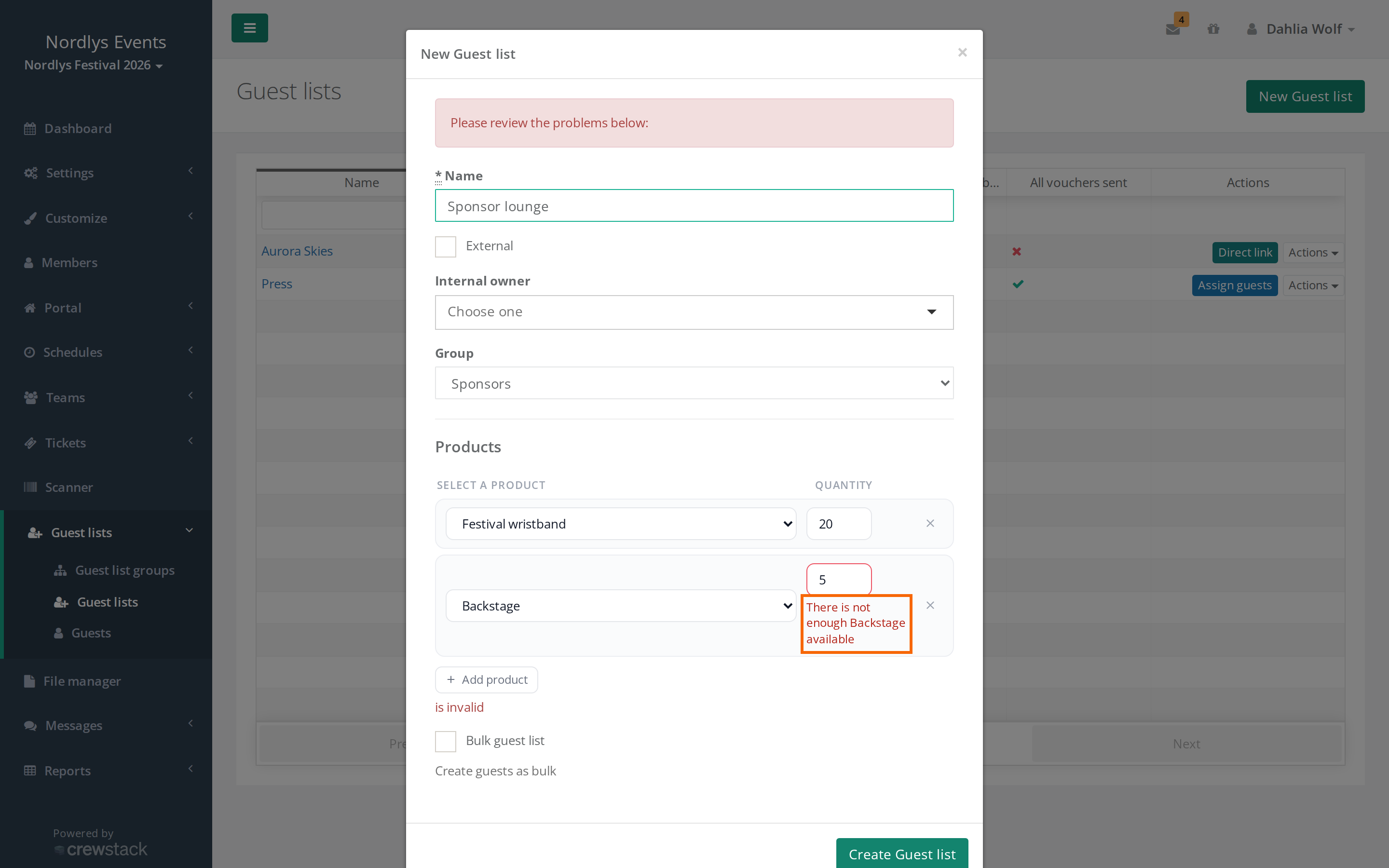
Task: Expand the Customize sidebar section
Action: pyautogui.click(x=106, y=218)
